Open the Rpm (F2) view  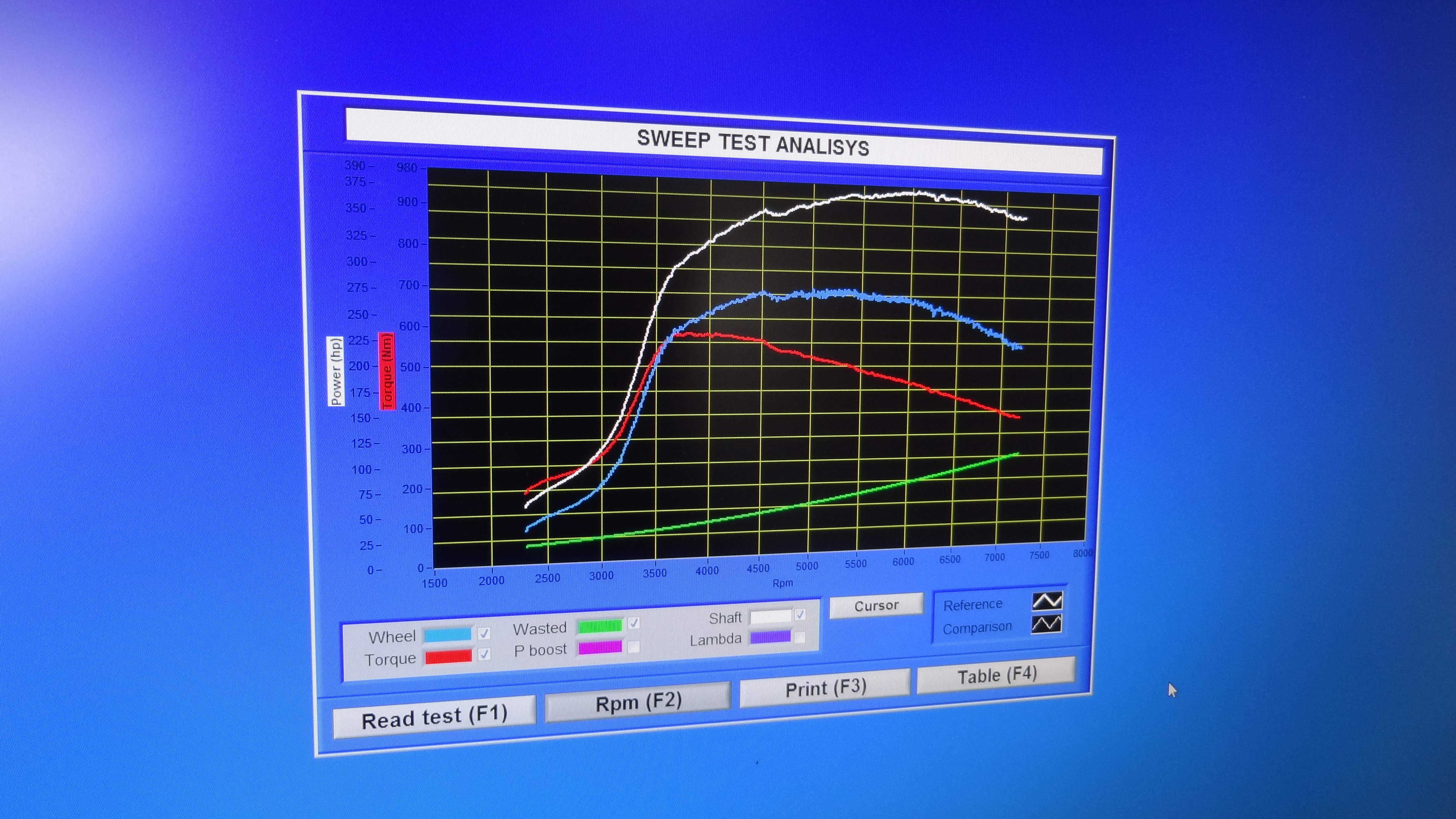(x=638, y=702)
